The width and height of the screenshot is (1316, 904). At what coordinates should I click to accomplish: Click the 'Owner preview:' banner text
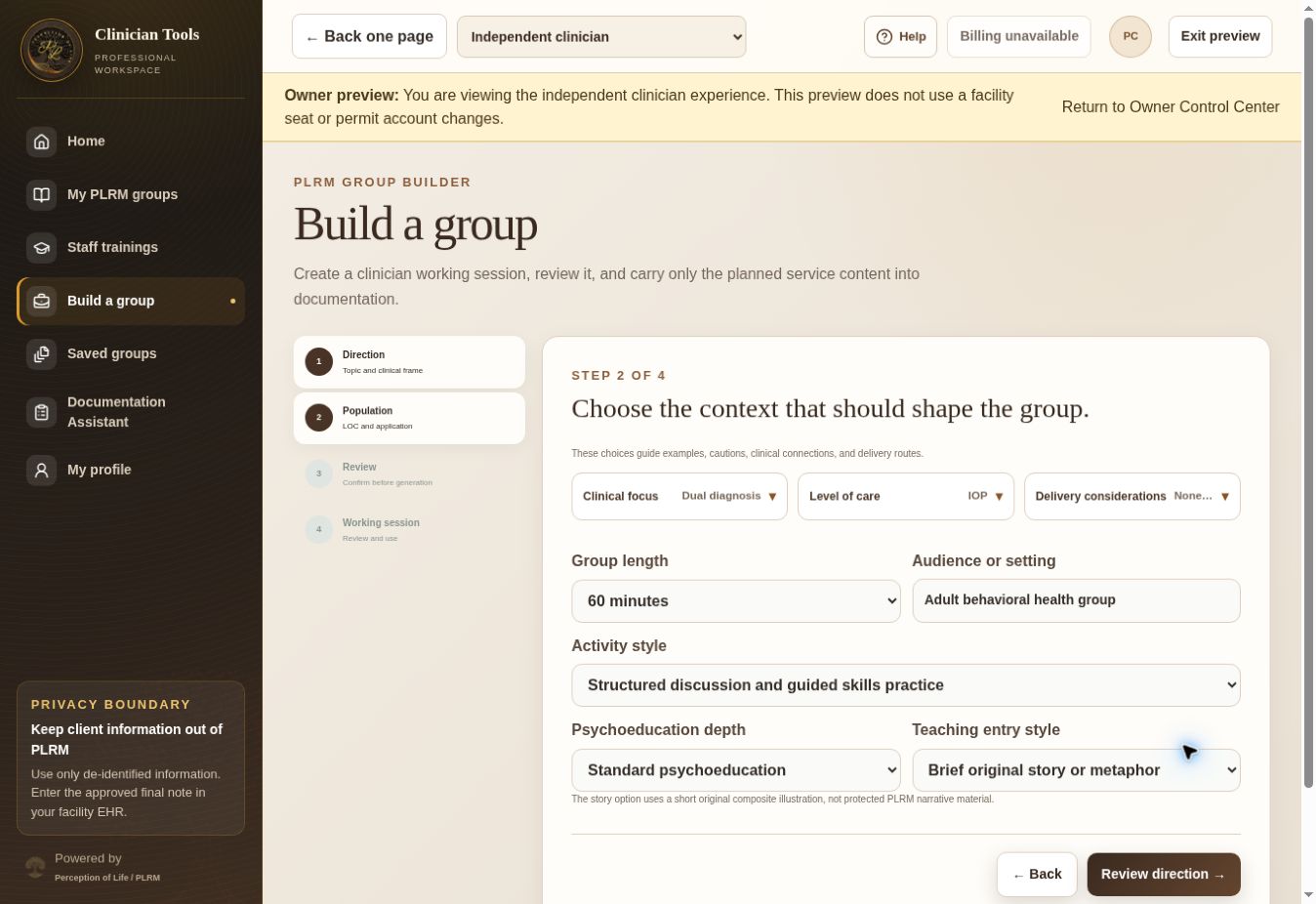342,96
